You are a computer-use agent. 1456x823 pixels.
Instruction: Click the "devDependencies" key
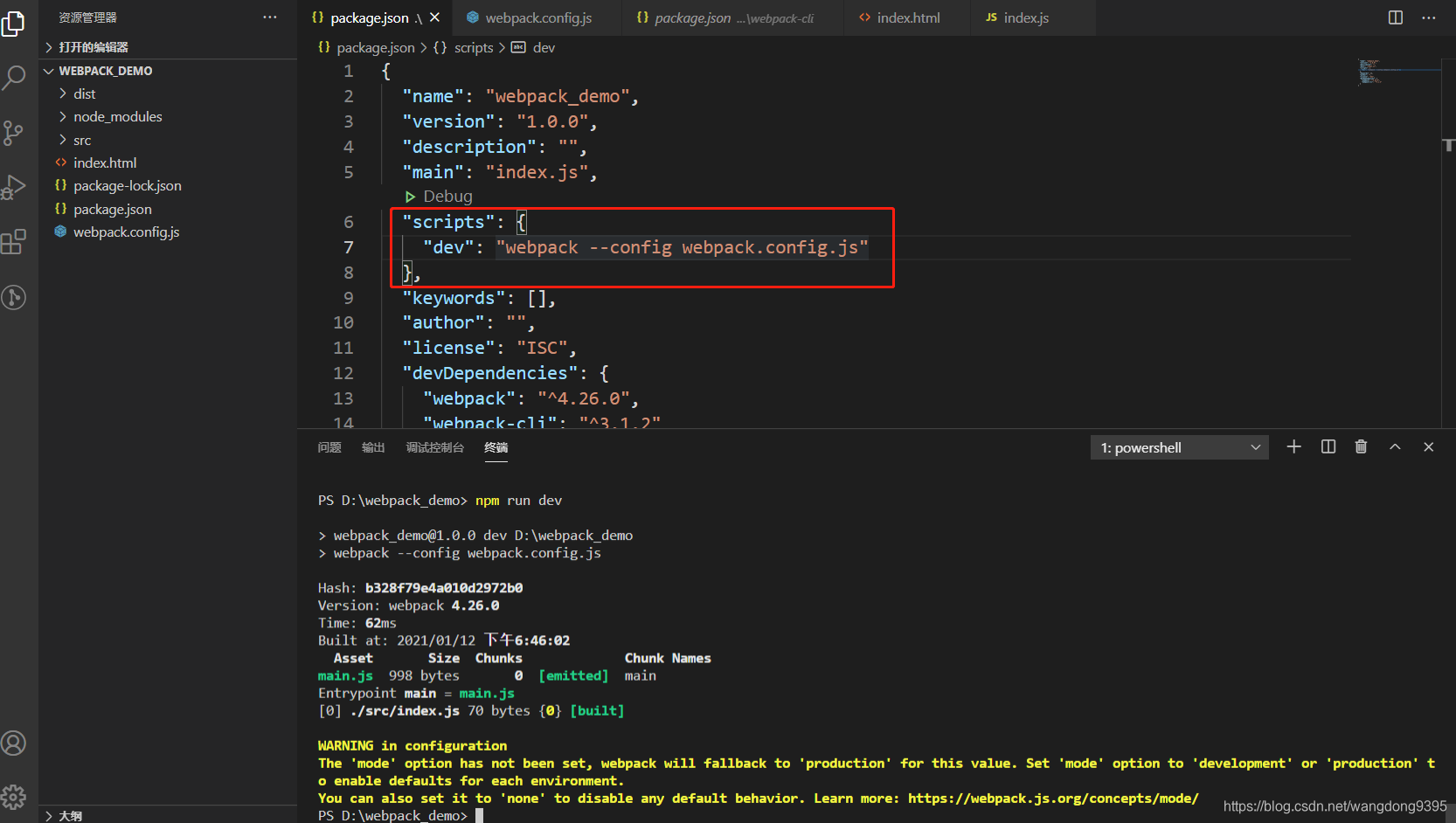click(x=489, y=373)
